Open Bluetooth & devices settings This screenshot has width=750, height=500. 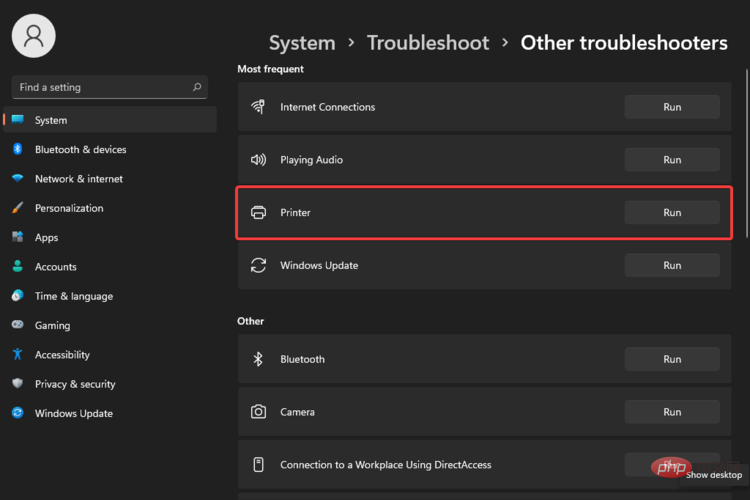pos(80,150)
